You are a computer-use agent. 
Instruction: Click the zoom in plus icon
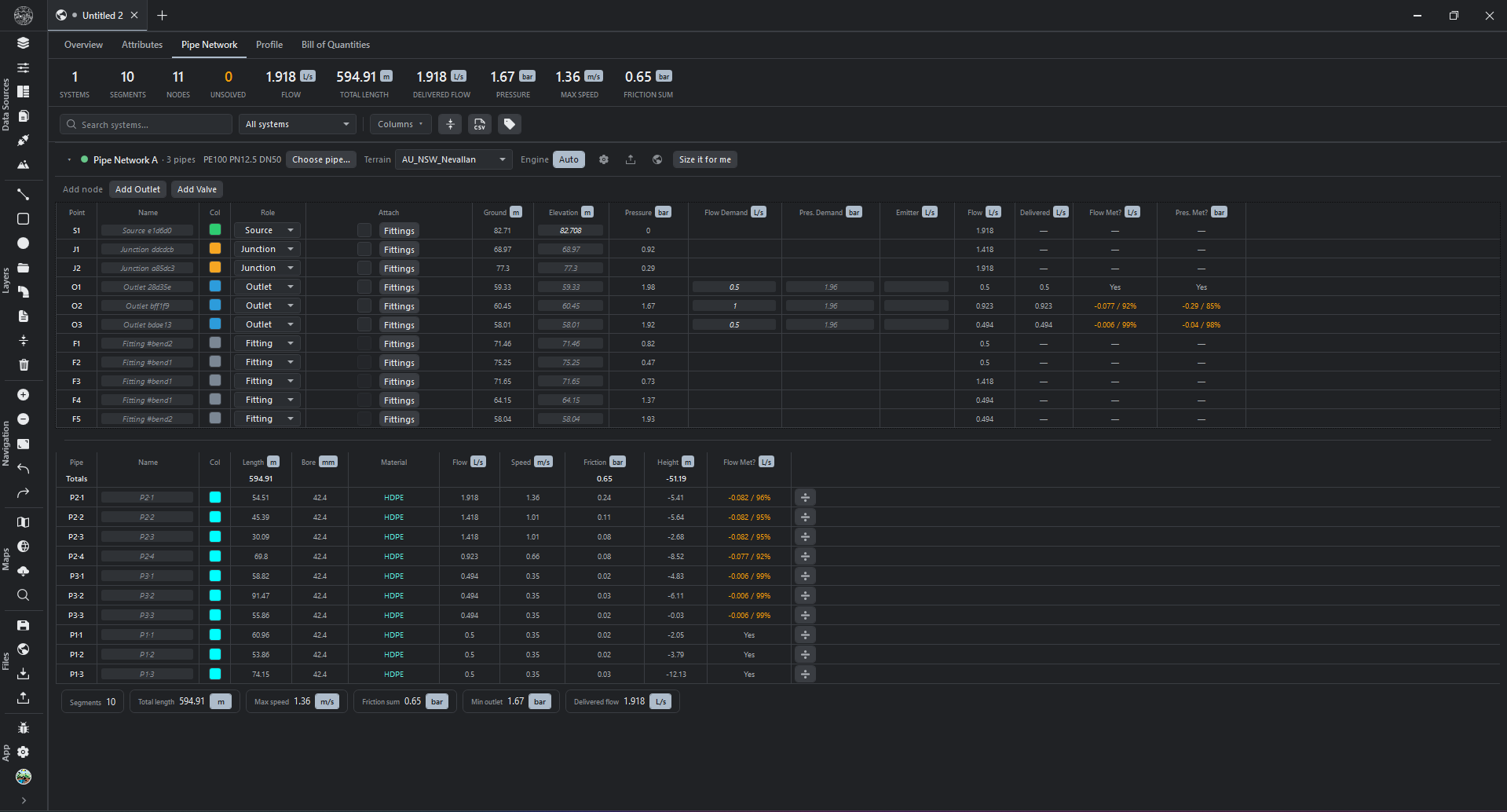[24, 395]
